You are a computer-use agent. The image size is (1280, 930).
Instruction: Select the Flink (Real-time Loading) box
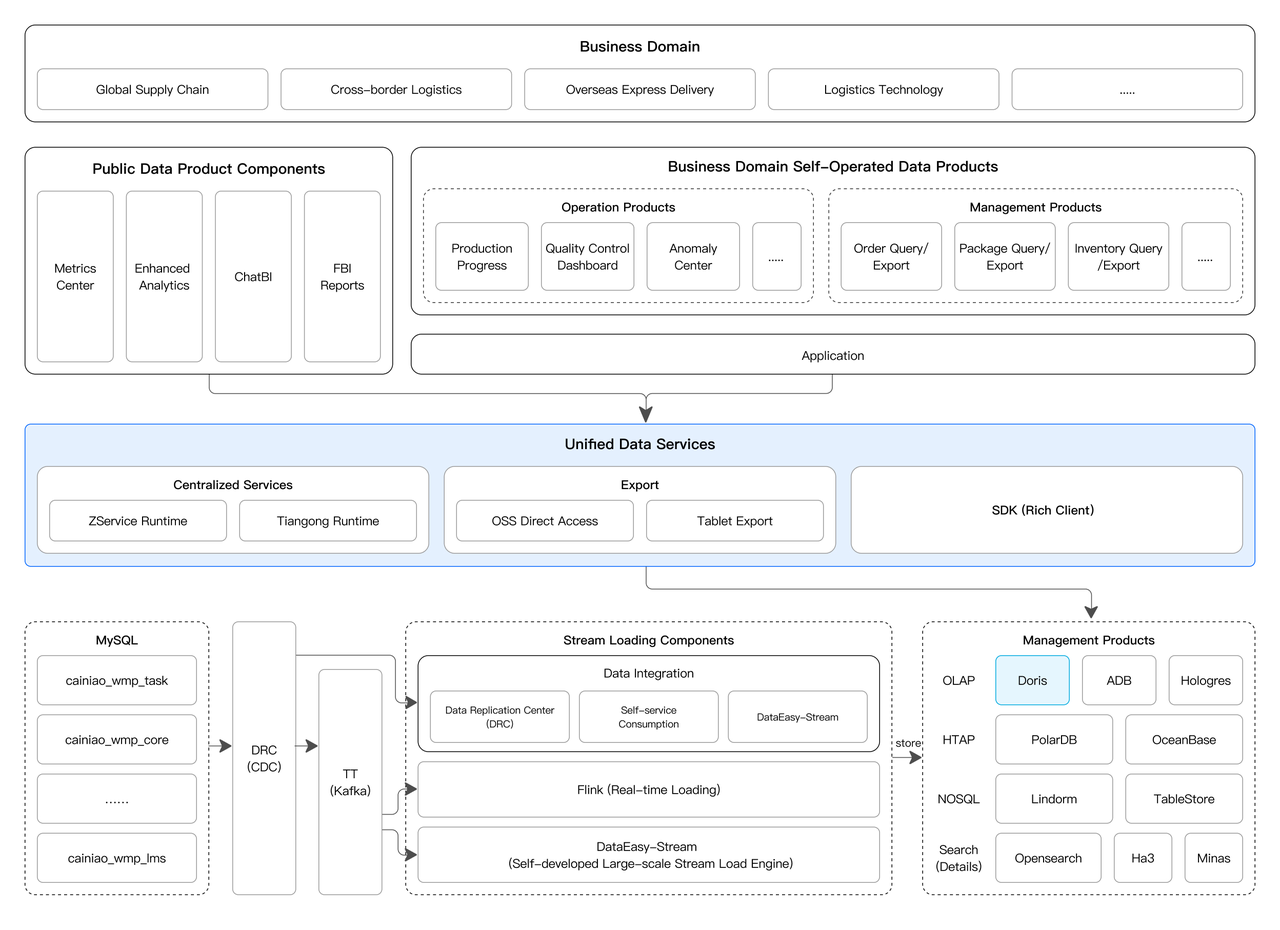coord(648,790)
